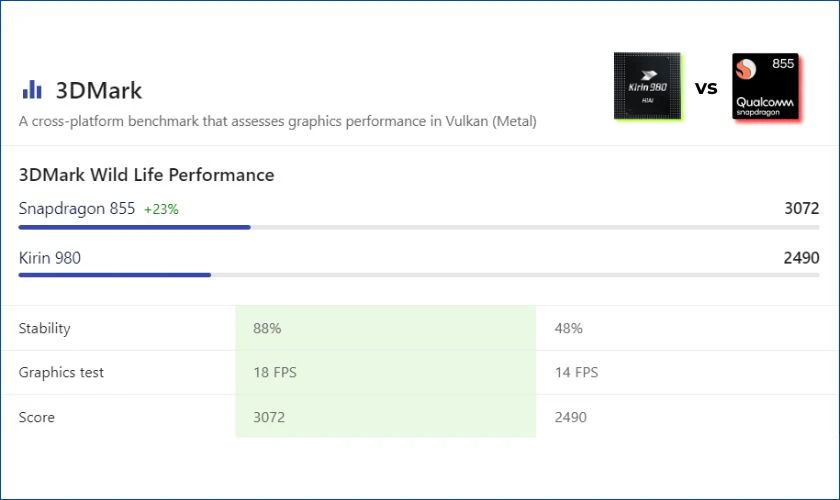Click the Snapdragon 855 label
Image resolution: width=840 pixels, height=500 pixels.
[x=76, y=208]
